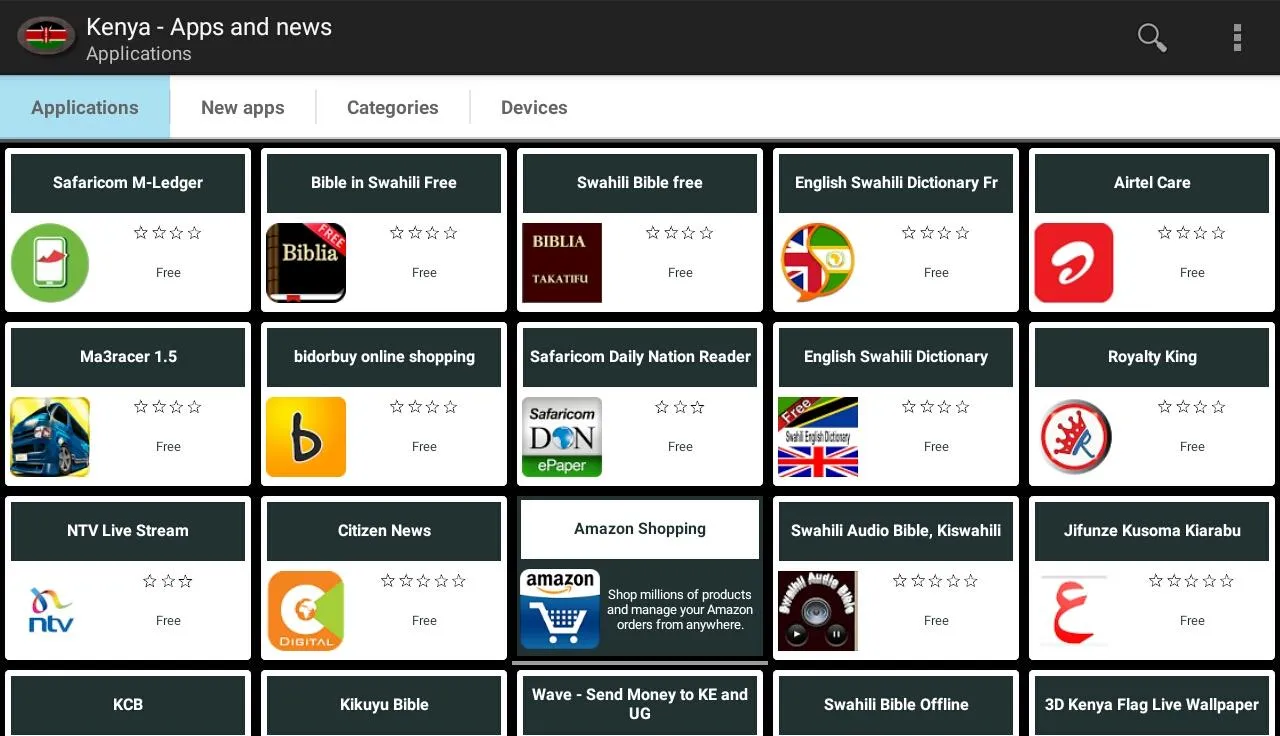This screenshot has height=736, width=1280.
Task: Select the NTV Live Stream title
Action: point(128,530)
